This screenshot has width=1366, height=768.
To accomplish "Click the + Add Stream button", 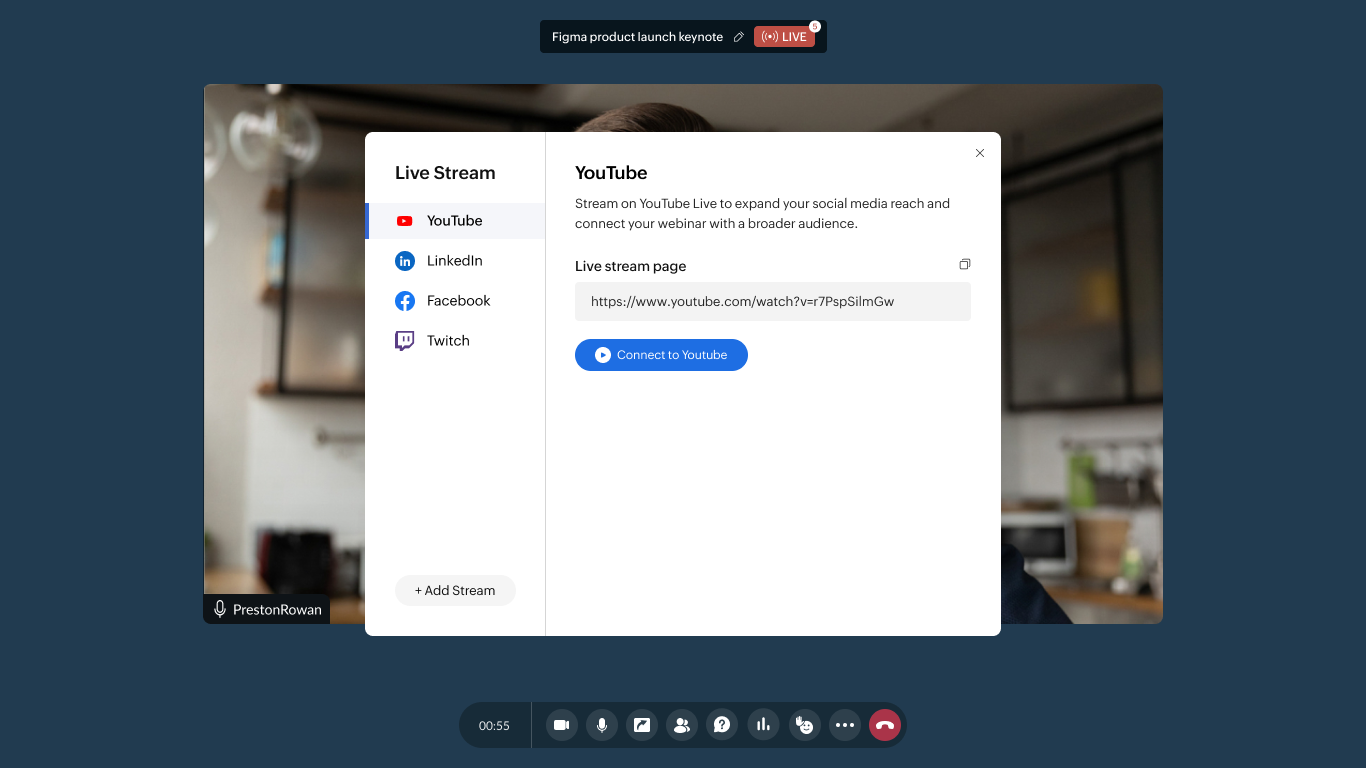I will coord(455,591).
